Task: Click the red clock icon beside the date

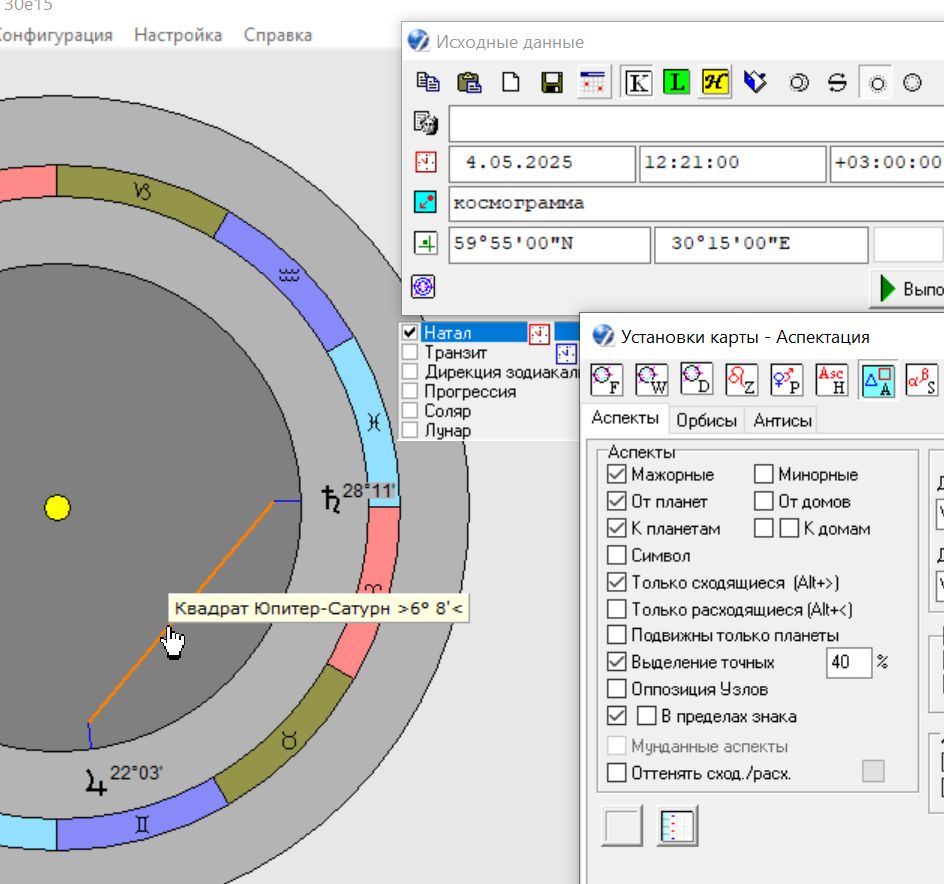Action: coord(426,162)
